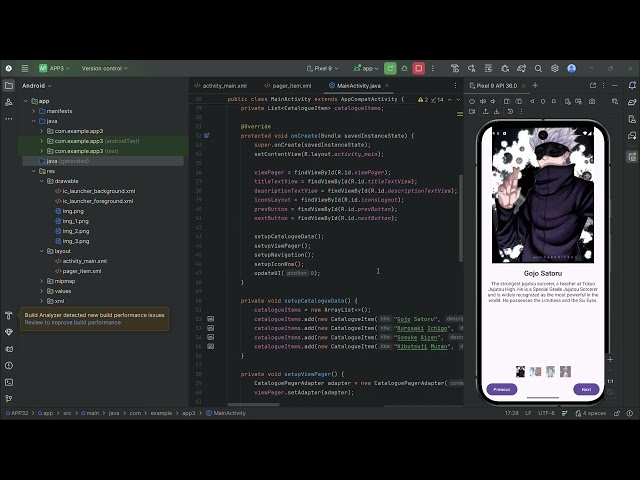
Task: Click emulator Overview square button
Action: tap(554, 101)
